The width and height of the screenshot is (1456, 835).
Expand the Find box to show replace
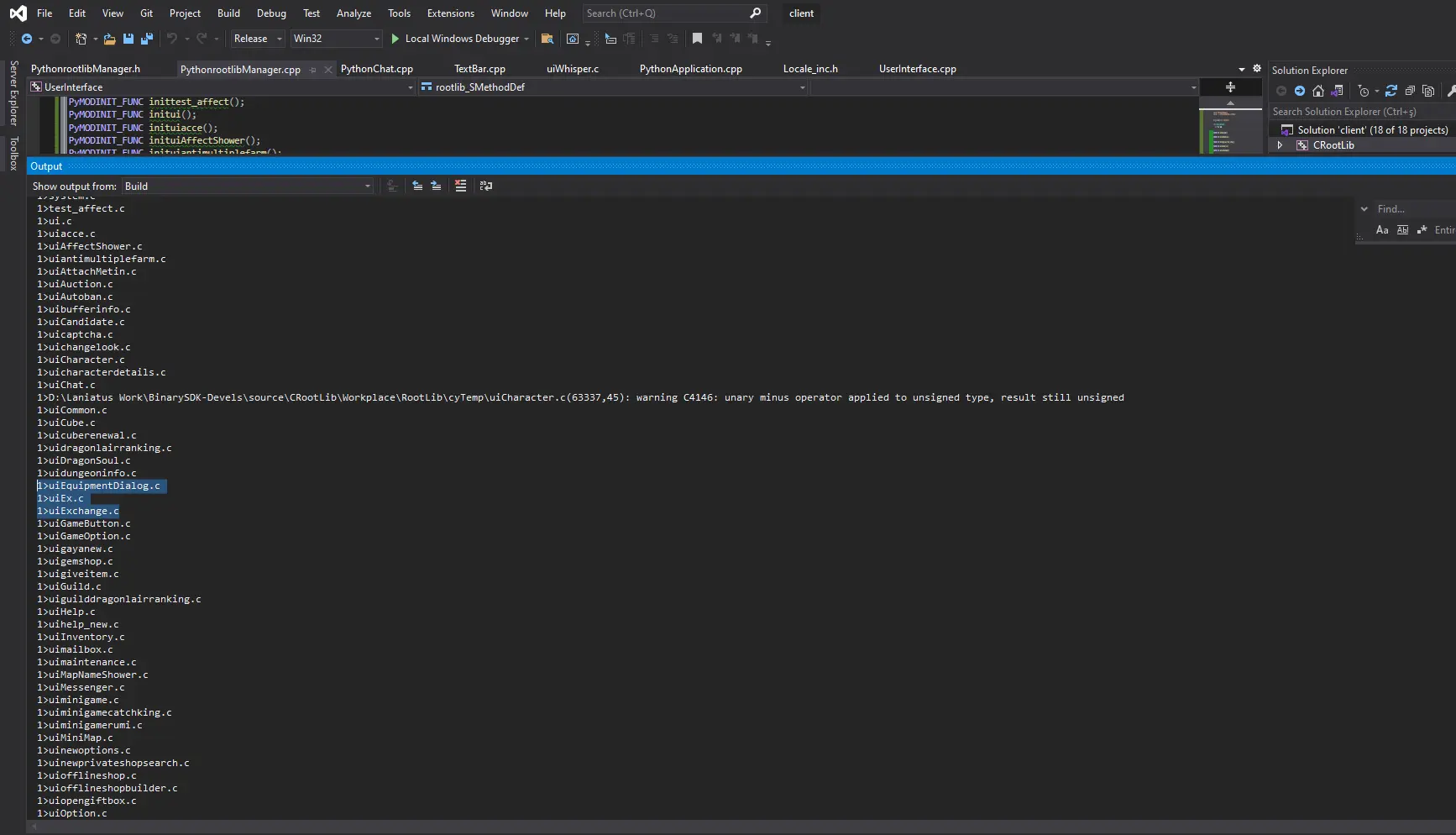pos(1364,209)
